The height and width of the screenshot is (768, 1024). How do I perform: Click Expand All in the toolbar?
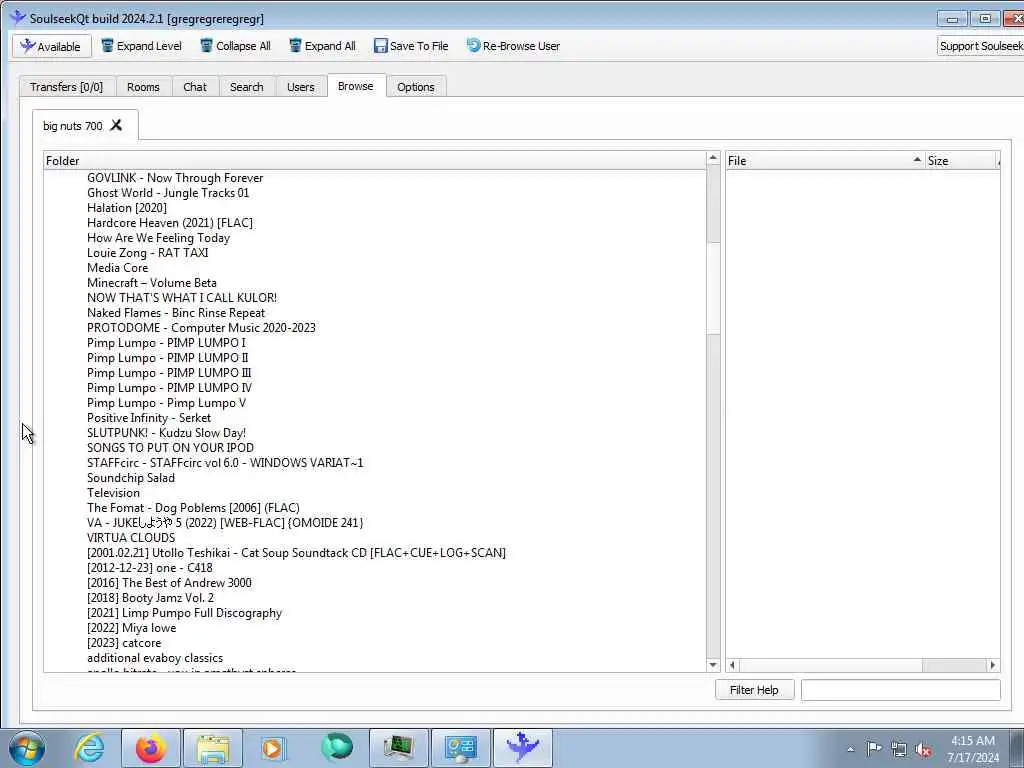coord(323,46)
